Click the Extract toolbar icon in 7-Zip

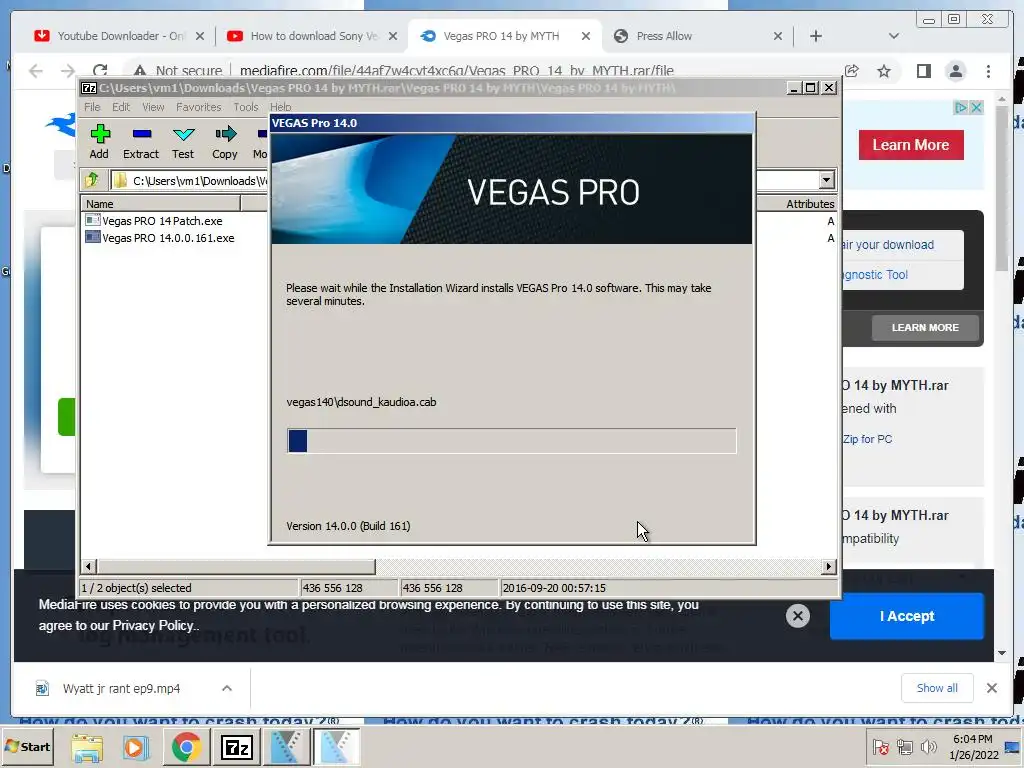pyautogui.click(x=141, y=142)
